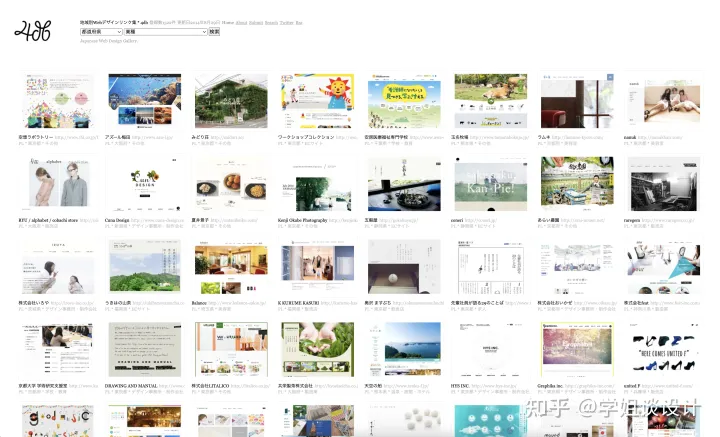Click the namak title text

tap(630, 137)
